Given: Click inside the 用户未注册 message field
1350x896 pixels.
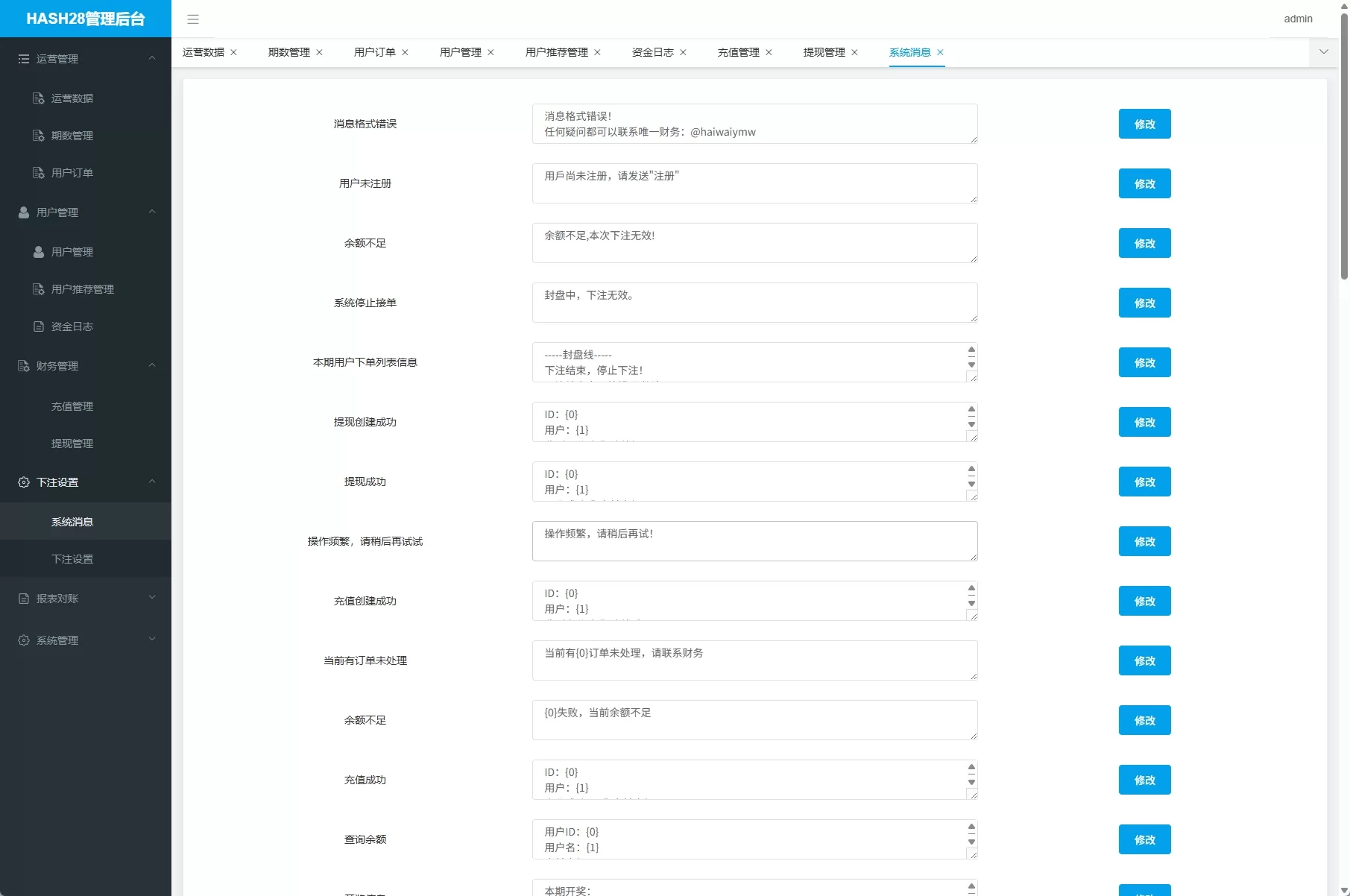Looking at the screenshot, I should pos(754,183).
